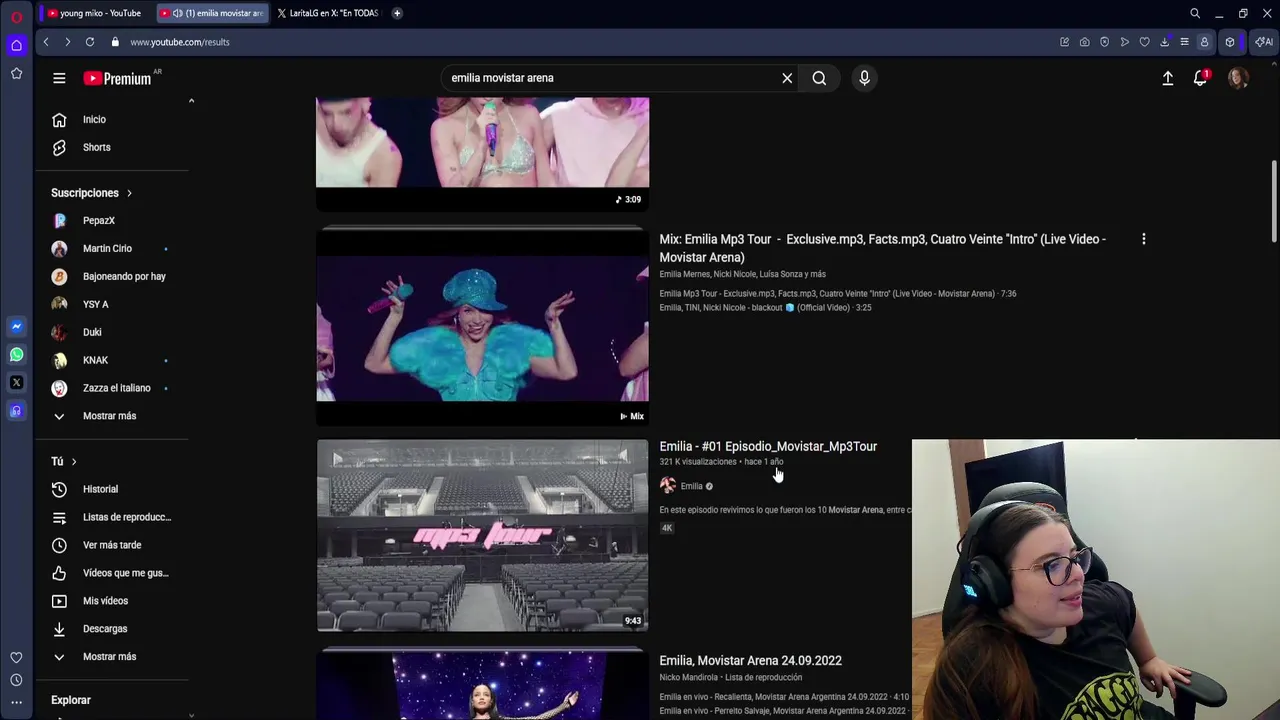Open the 3:09 video thumbnail
Image resolution: width=1280 pixels, height=720 pixels.
(482, 153)
